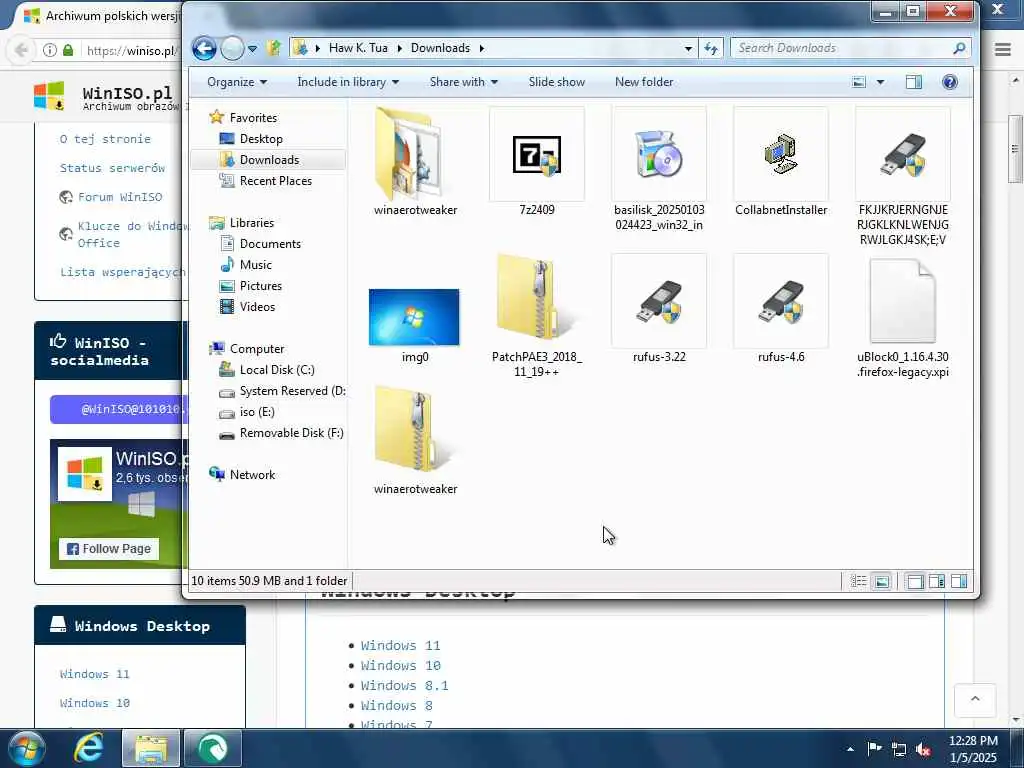
Task: Go back in Explorer navigation
Action: click(x=204, y=48)
